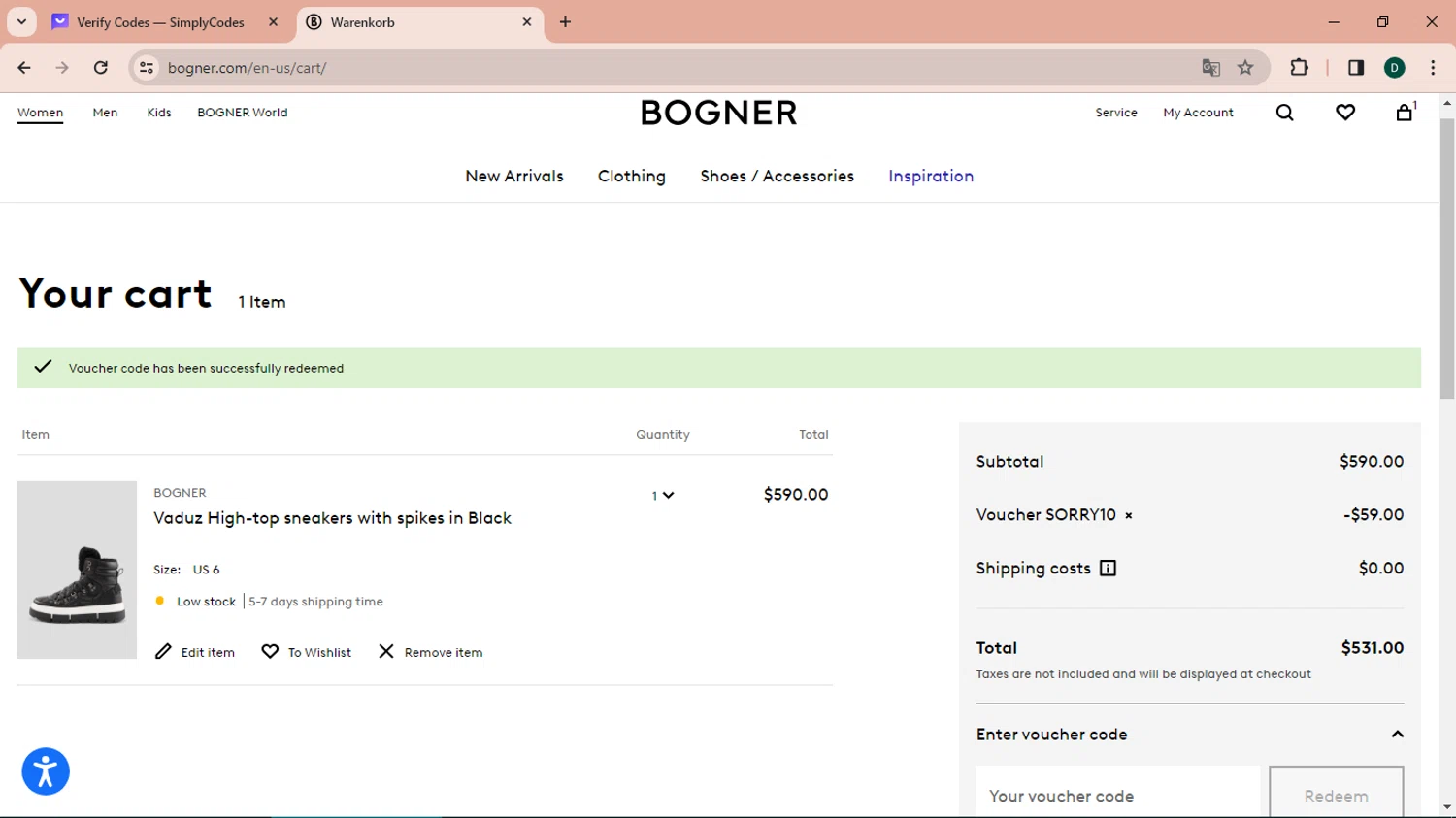
Task: Open site information icon in address bar
Action: 147,67
